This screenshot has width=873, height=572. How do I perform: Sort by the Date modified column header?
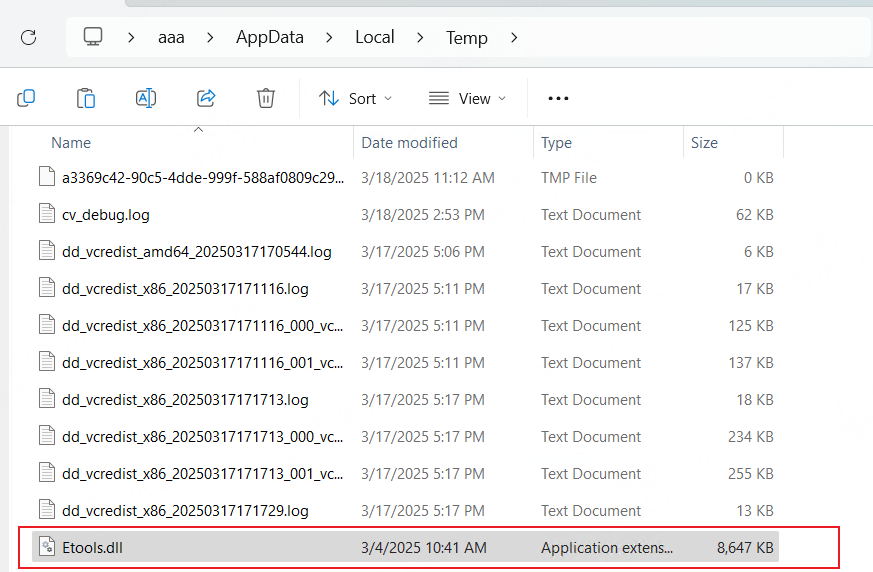[x=409, y=143]
